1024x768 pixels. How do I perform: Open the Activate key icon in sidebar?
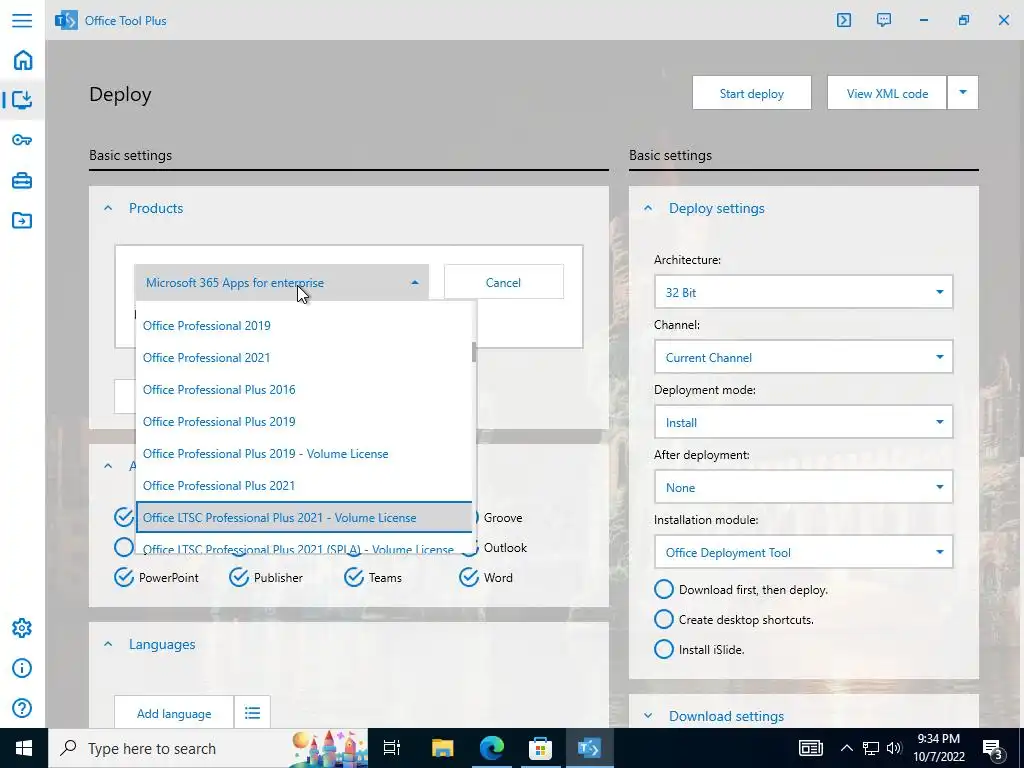pos(22,140)
